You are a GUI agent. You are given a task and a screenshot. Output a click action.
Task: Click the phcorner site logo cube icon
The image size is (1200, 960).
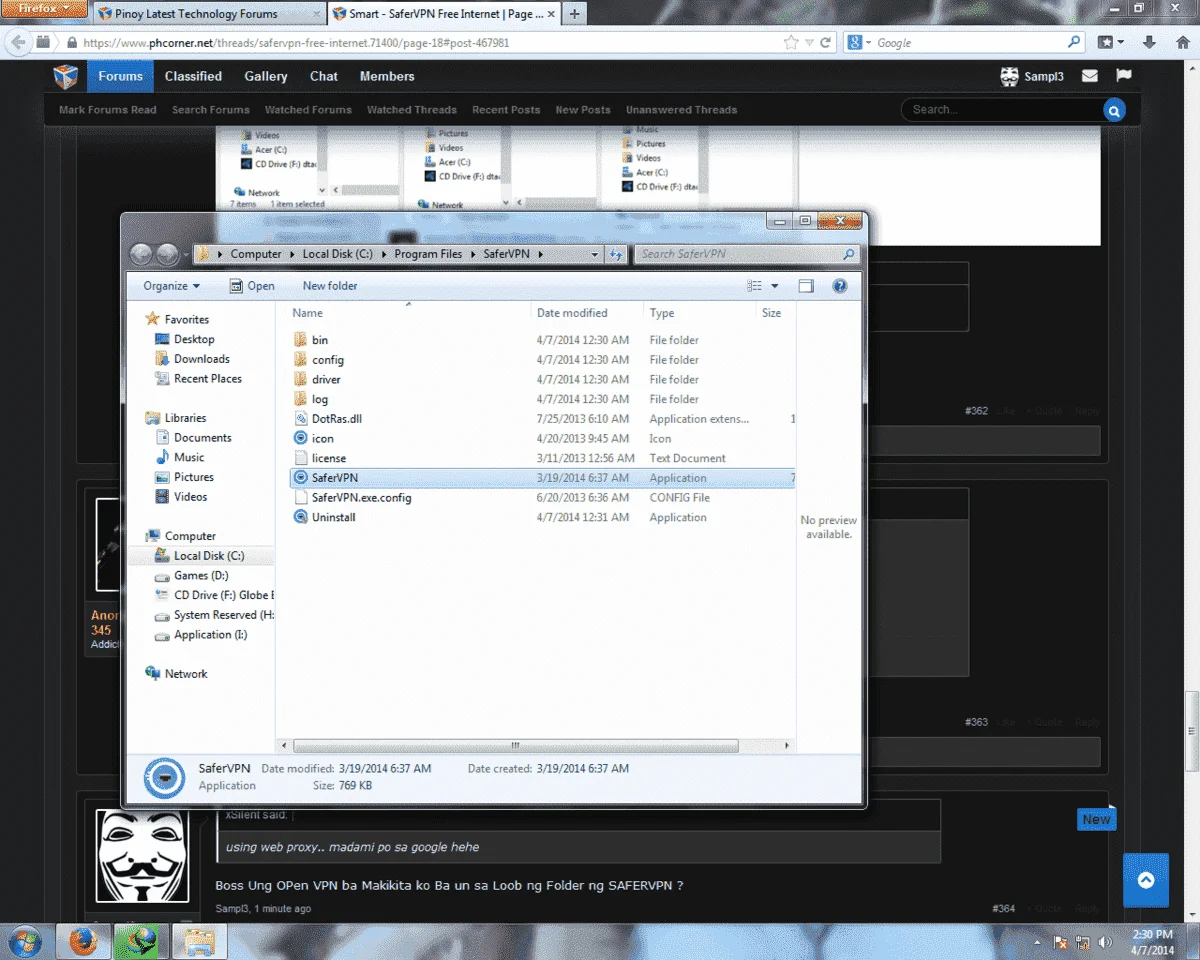tap(65, 76)
